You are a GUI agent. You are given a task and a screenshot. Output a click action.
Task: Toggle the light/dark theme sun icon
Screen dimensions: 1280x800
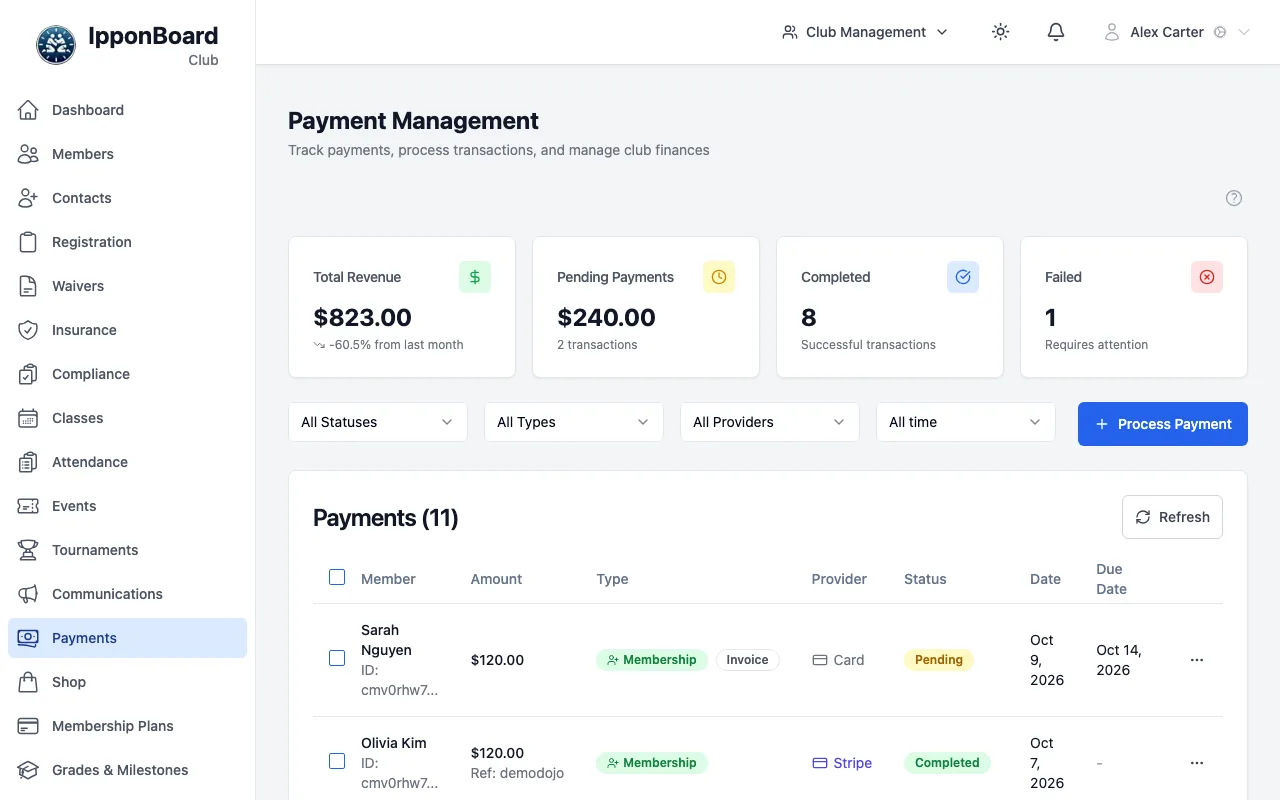(x=1000, y=32)
